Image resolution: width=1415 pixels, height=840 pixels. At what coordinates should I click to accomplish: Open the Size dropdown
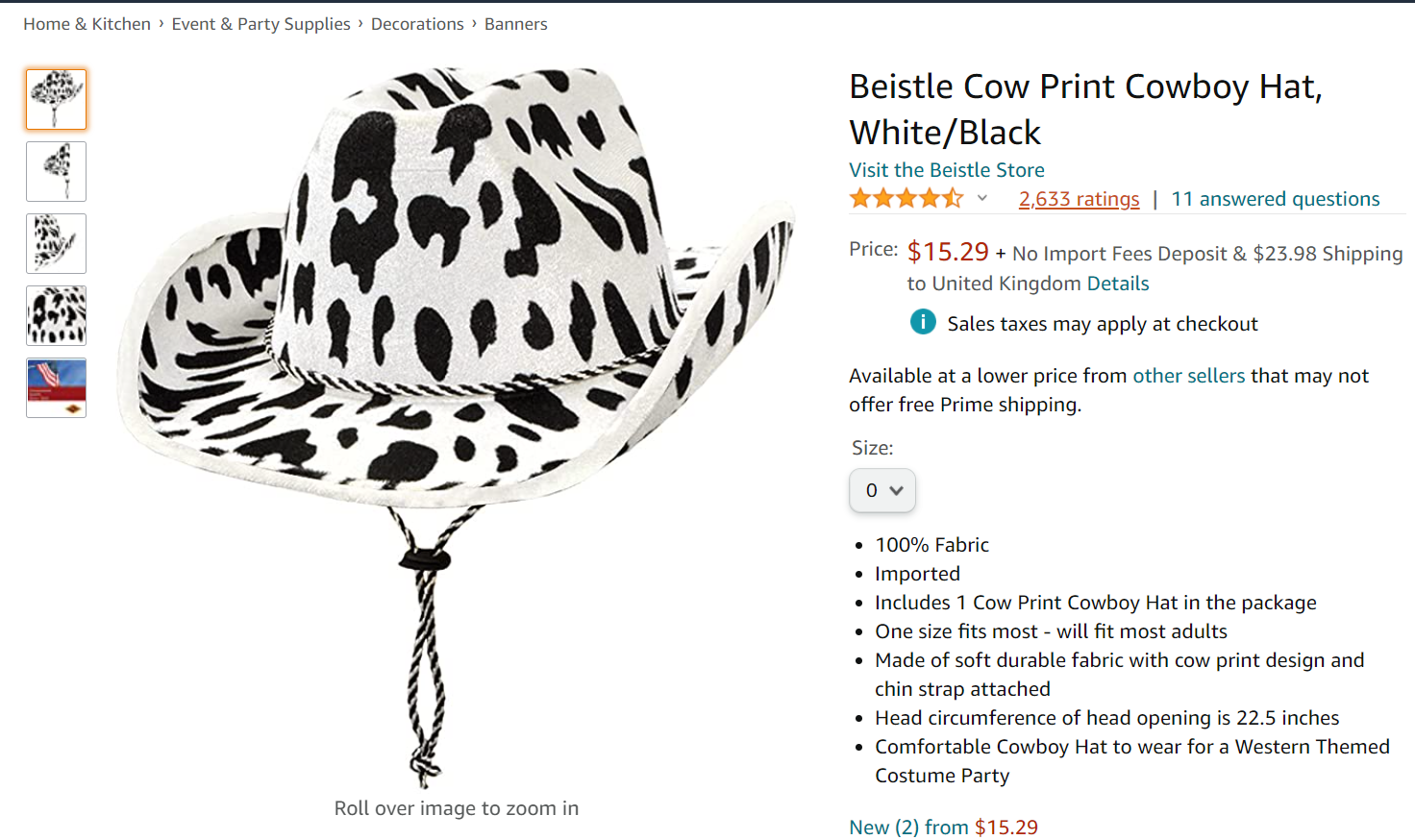point(881,490)
